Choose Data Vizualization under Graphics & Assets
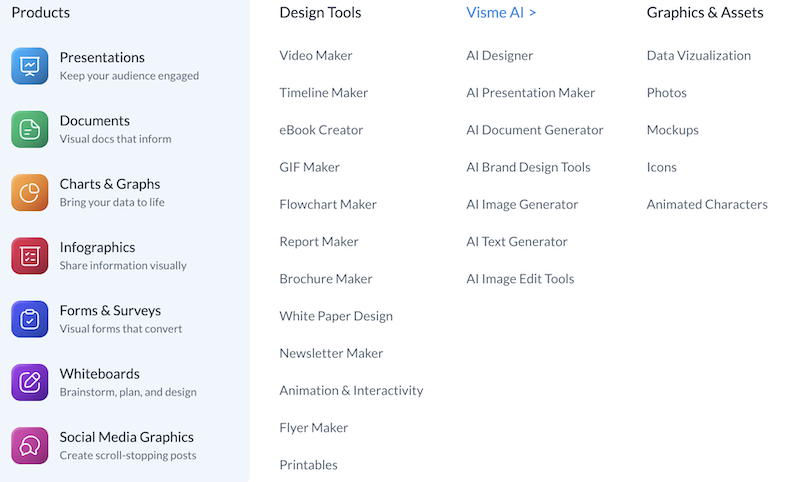Viewport: 800px width, 482px height. (x=698, y=55)
